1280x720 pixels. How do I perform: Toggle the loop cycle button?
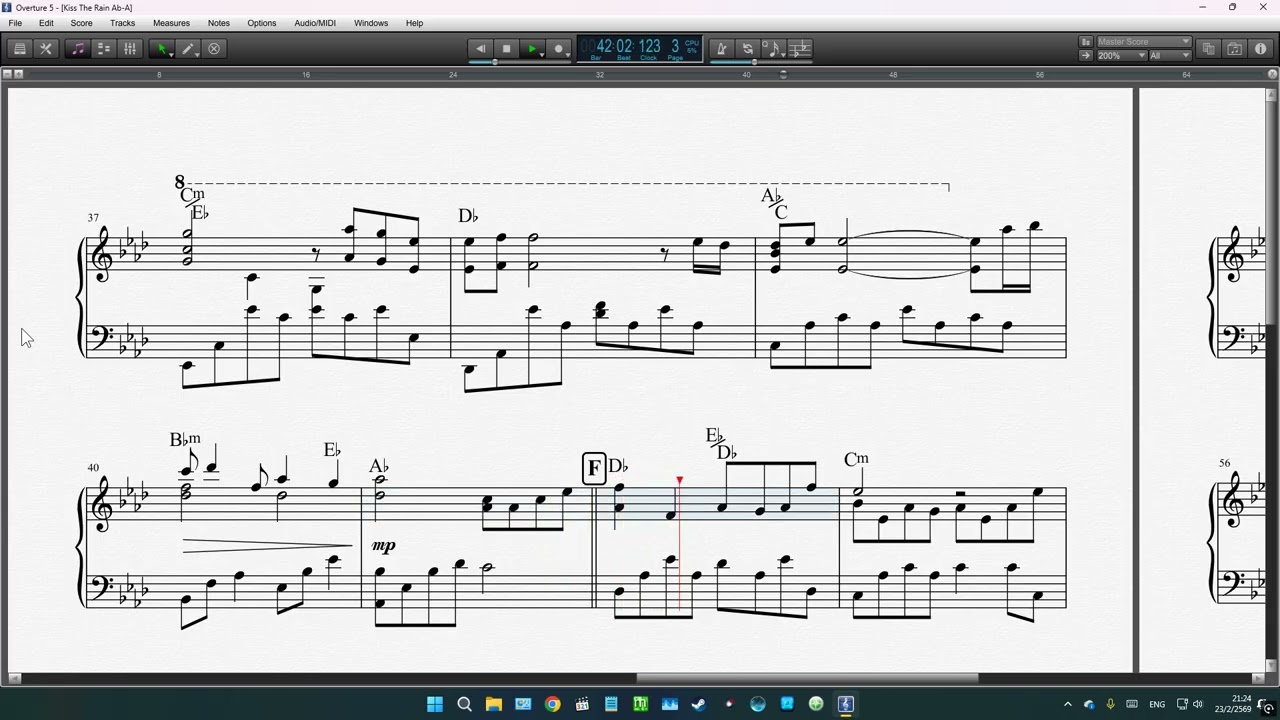747,48
